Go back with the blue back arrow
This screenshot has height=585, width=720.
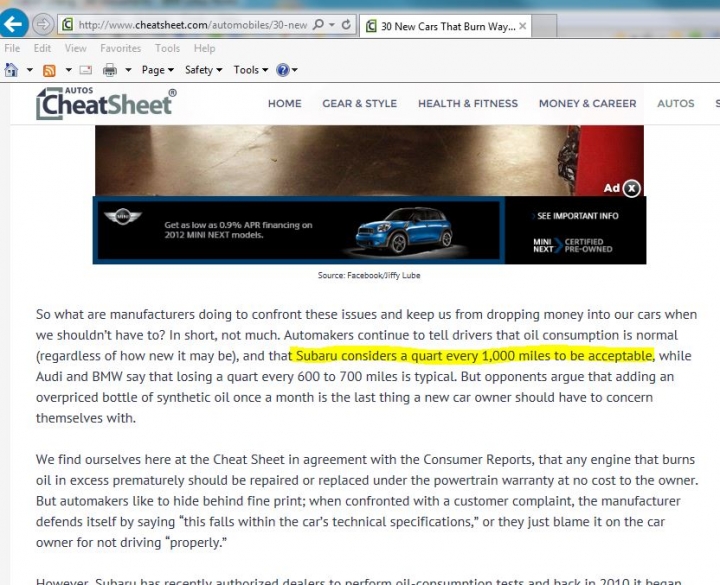(x=14, y=23)
